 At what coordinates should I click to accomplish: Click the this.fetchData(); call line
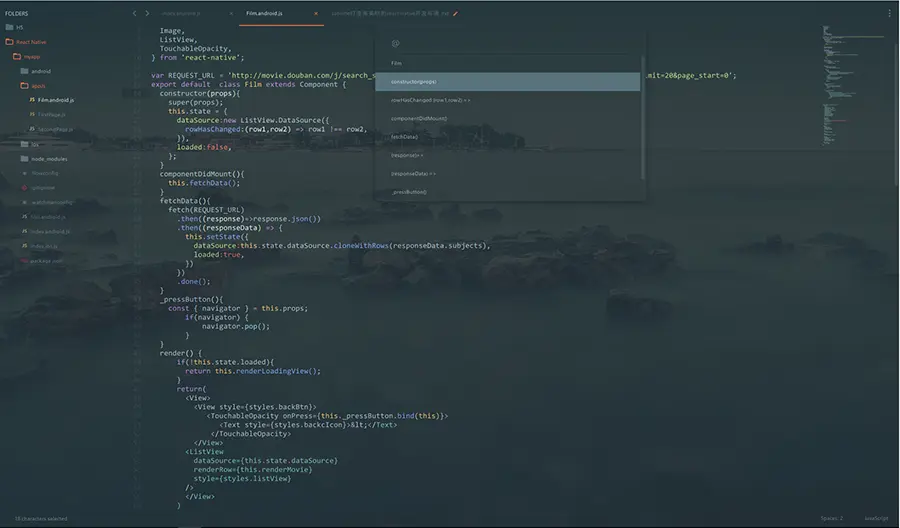point(204,183)
